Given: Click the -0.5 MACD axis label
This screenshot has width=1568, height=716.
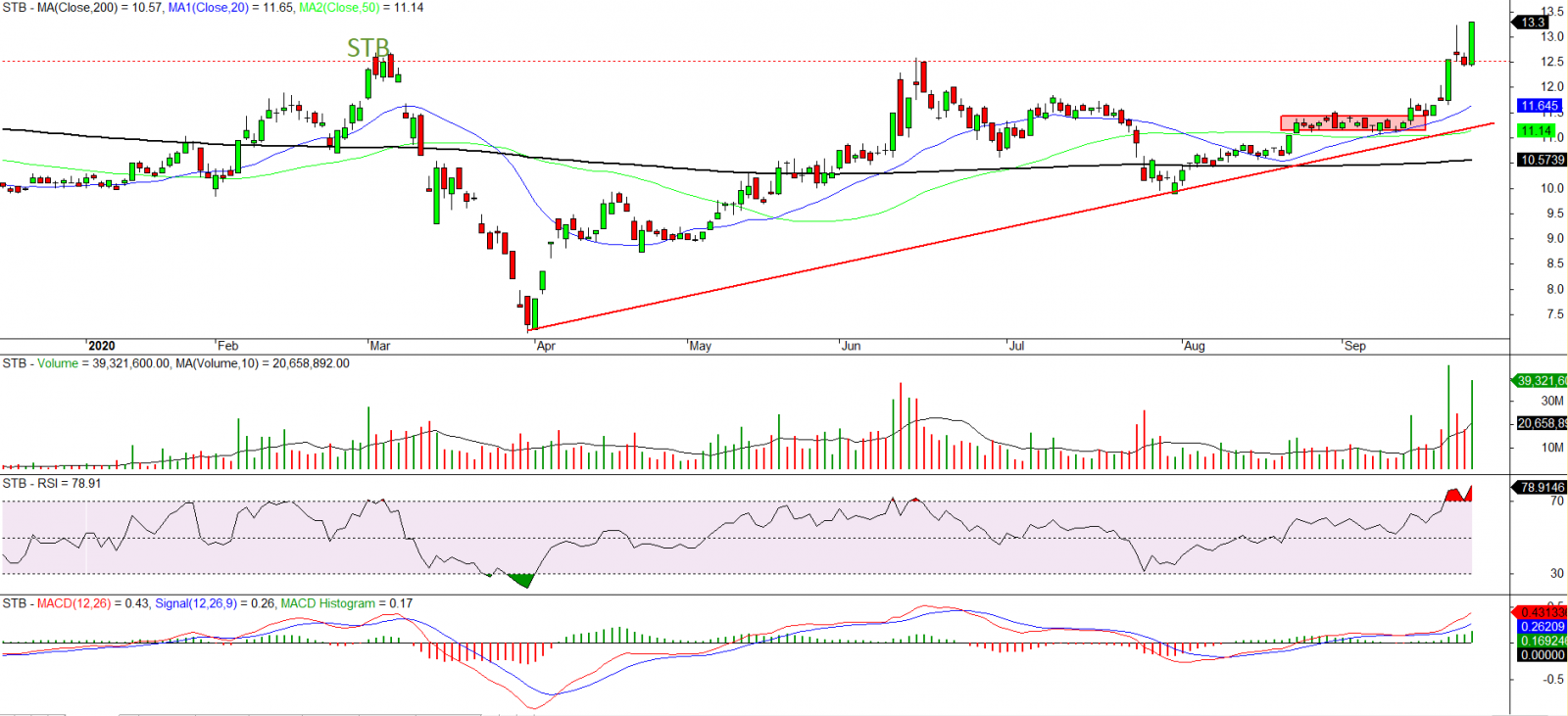Looking at the screenshot, I should point(1552,679).
